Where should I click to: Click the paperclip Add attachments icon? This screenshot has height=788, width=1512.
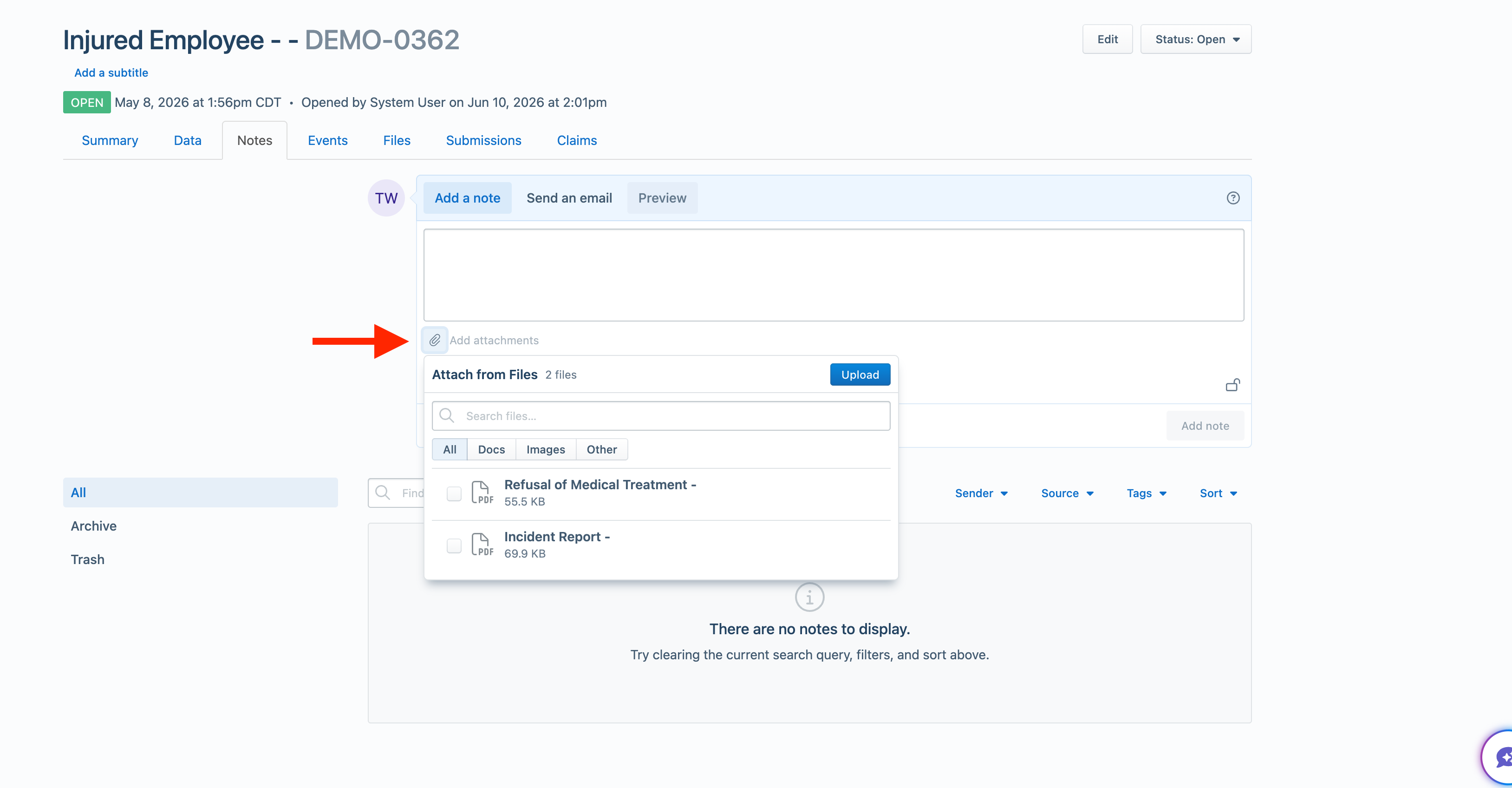[434, 340]
